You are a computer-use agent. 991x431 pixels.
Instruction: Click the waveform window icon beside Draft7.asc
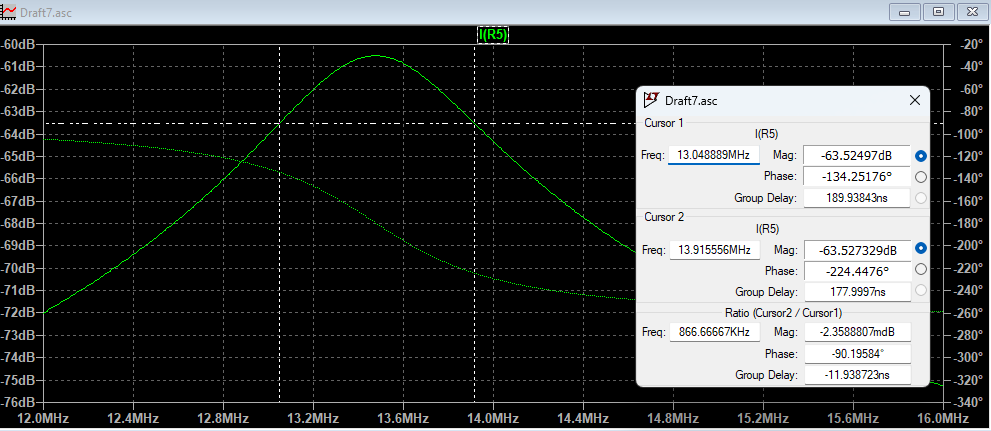[9, 11]
